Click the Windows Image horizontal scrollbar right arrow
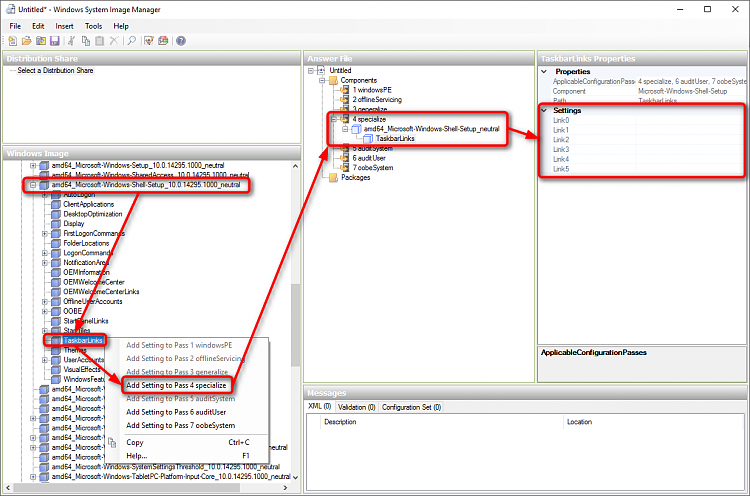The height and width of the screenshot is (496, 750). point(285,487)
